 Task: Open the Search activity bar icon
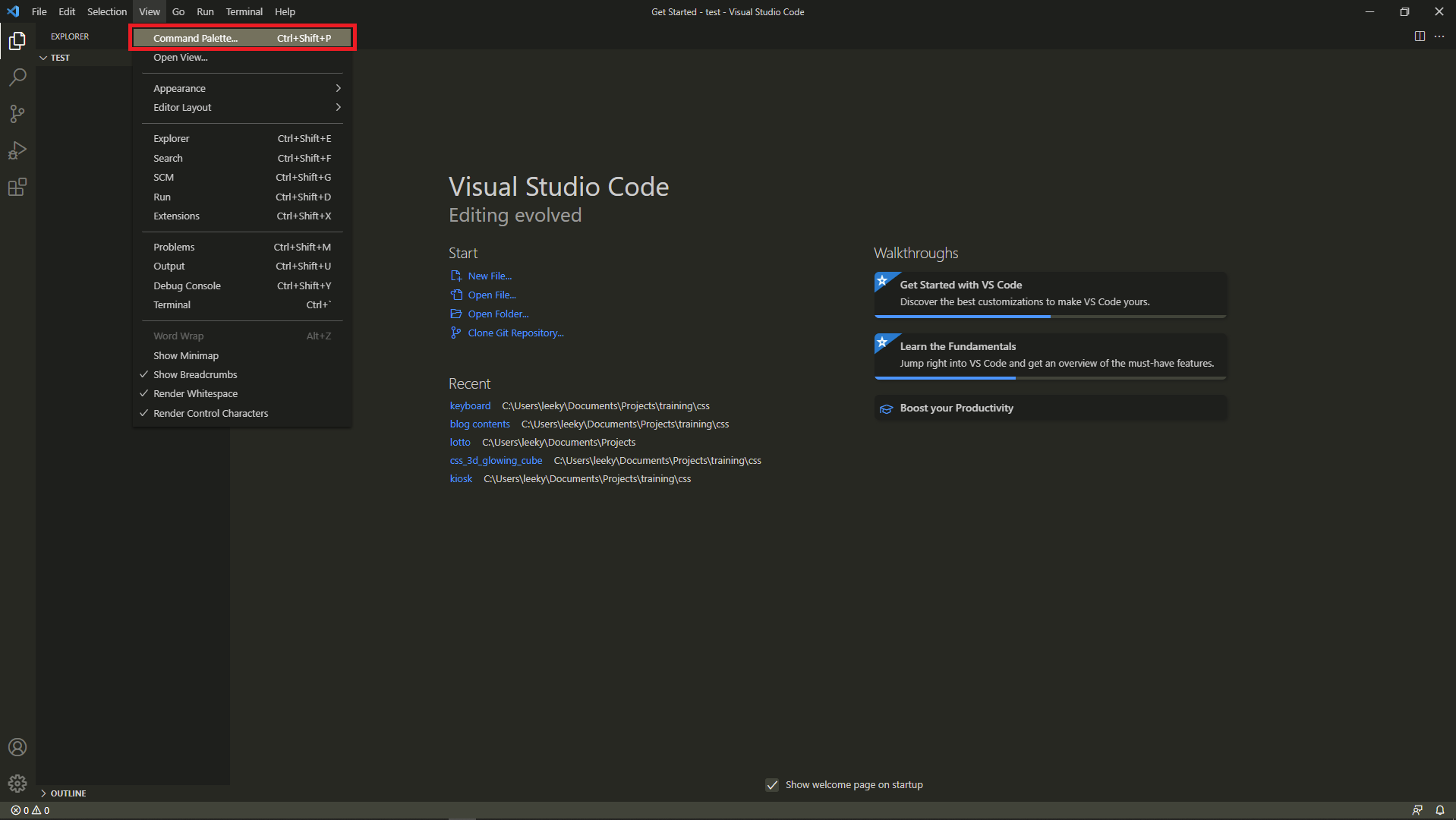(17, 77)
